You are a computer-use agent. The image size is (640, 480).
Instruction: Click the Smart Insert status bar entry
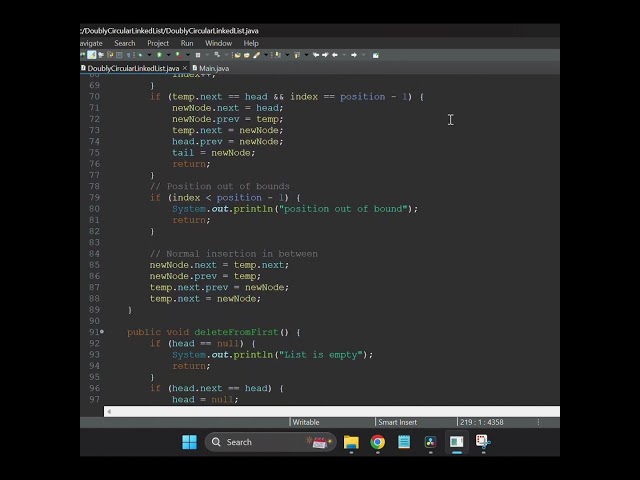pos(398,422)
